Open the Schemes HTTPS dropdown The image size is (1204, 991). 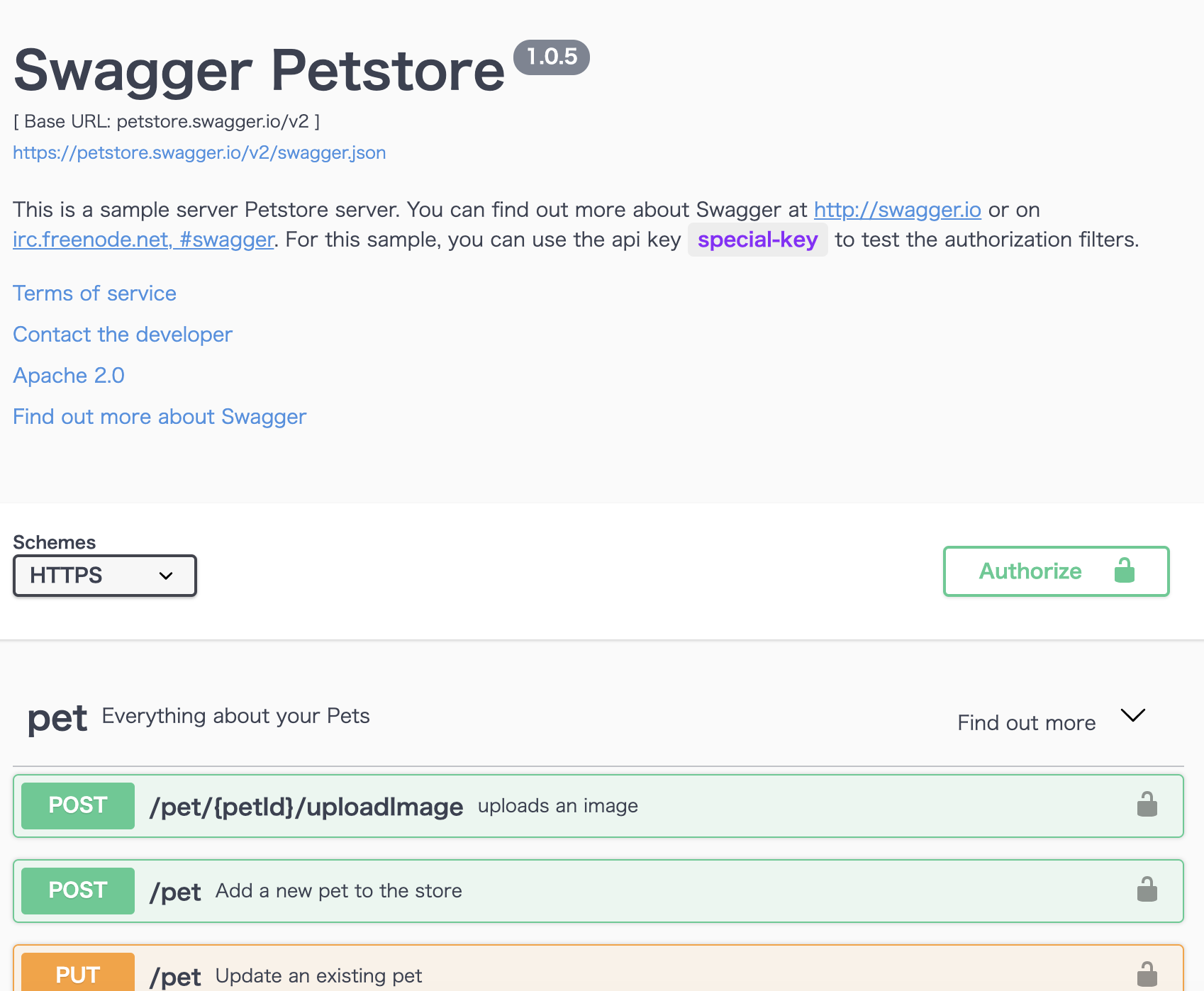pyautogui.click(x=104, y=576)
